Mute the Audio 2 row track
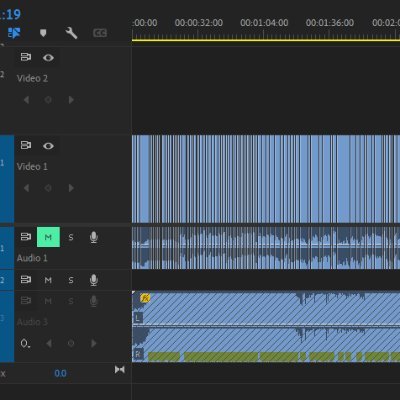Image resolution: width=400 pixels, height=400 pixels. pyautogui.click(x=48, y=280)
